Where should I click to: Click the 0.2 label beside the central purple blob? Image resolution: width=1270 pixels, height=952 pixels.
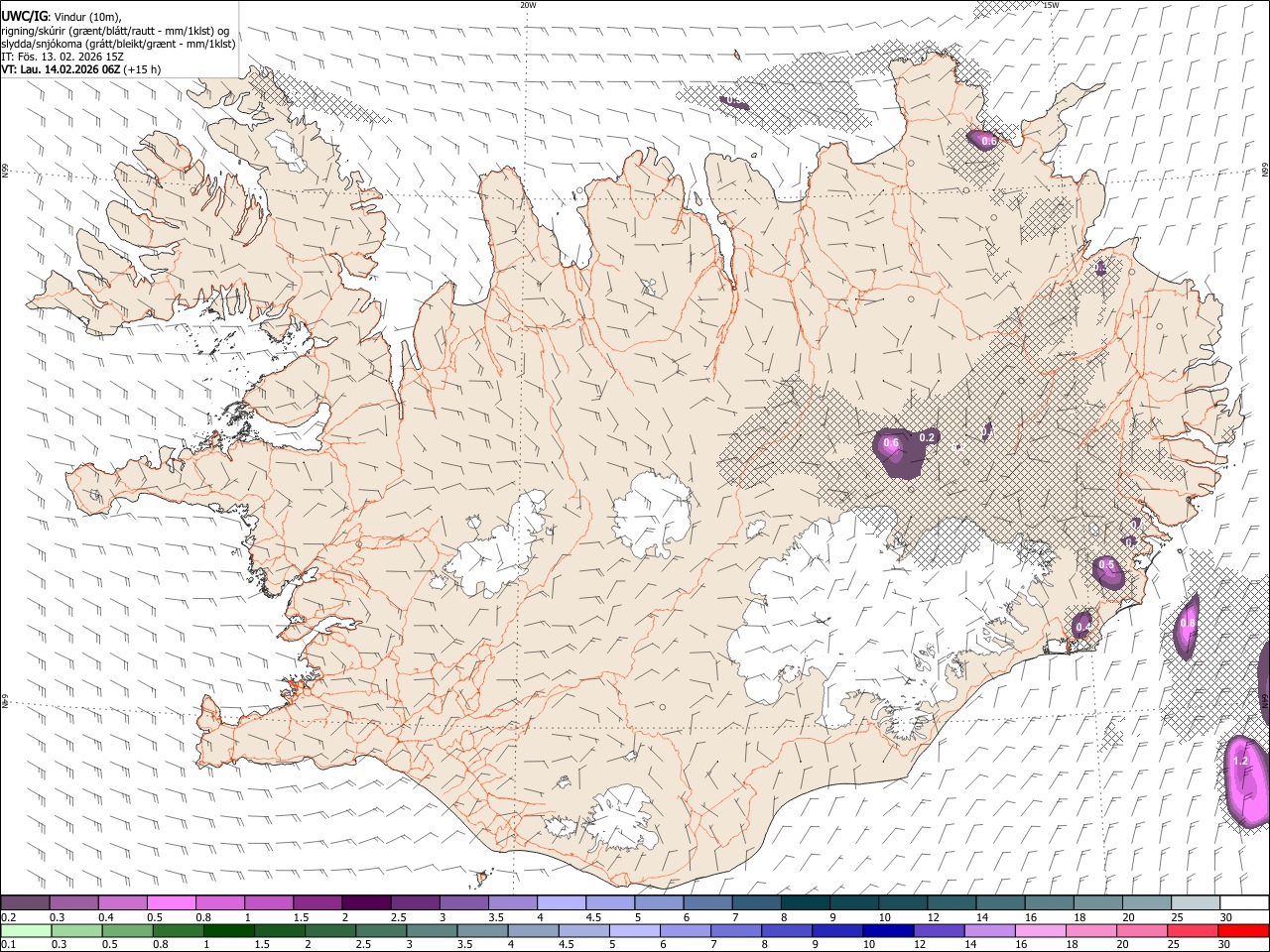coord(928,437)
